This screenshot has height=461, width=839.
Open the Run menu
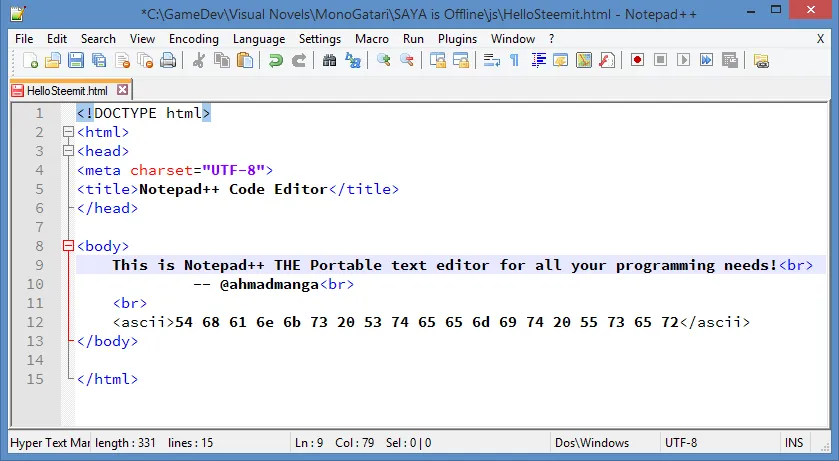coord(413,39)
